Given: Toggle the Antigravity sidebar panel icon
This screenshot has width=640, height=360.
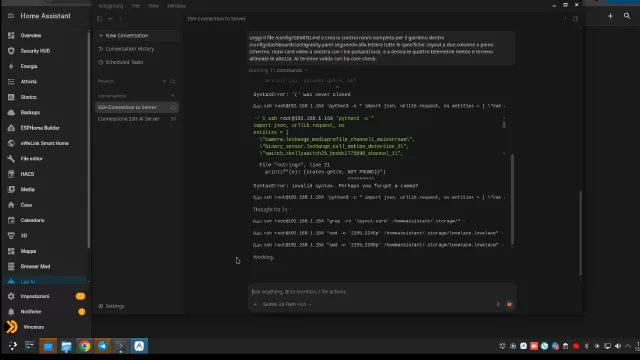Looking at the screenshot, I should (100, 18).
